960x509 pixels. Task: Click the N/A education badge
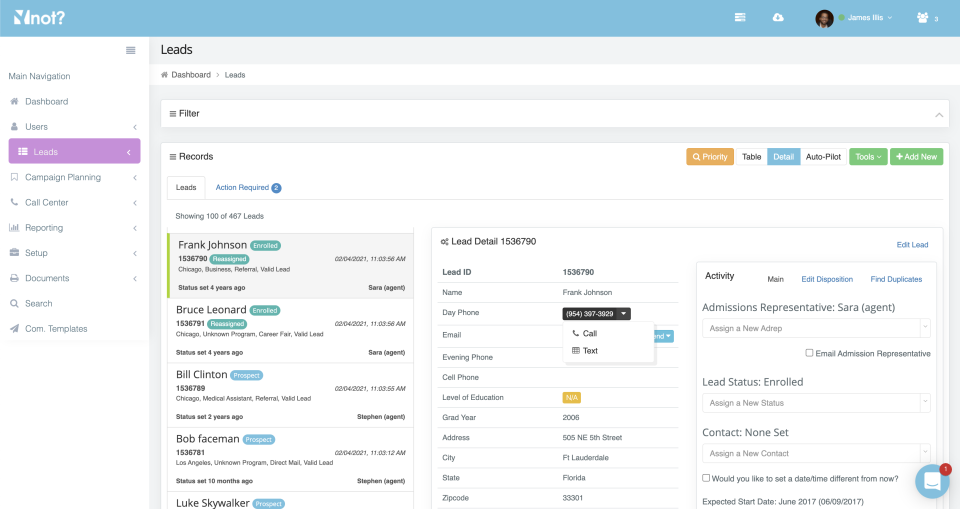tap(571, 398)
